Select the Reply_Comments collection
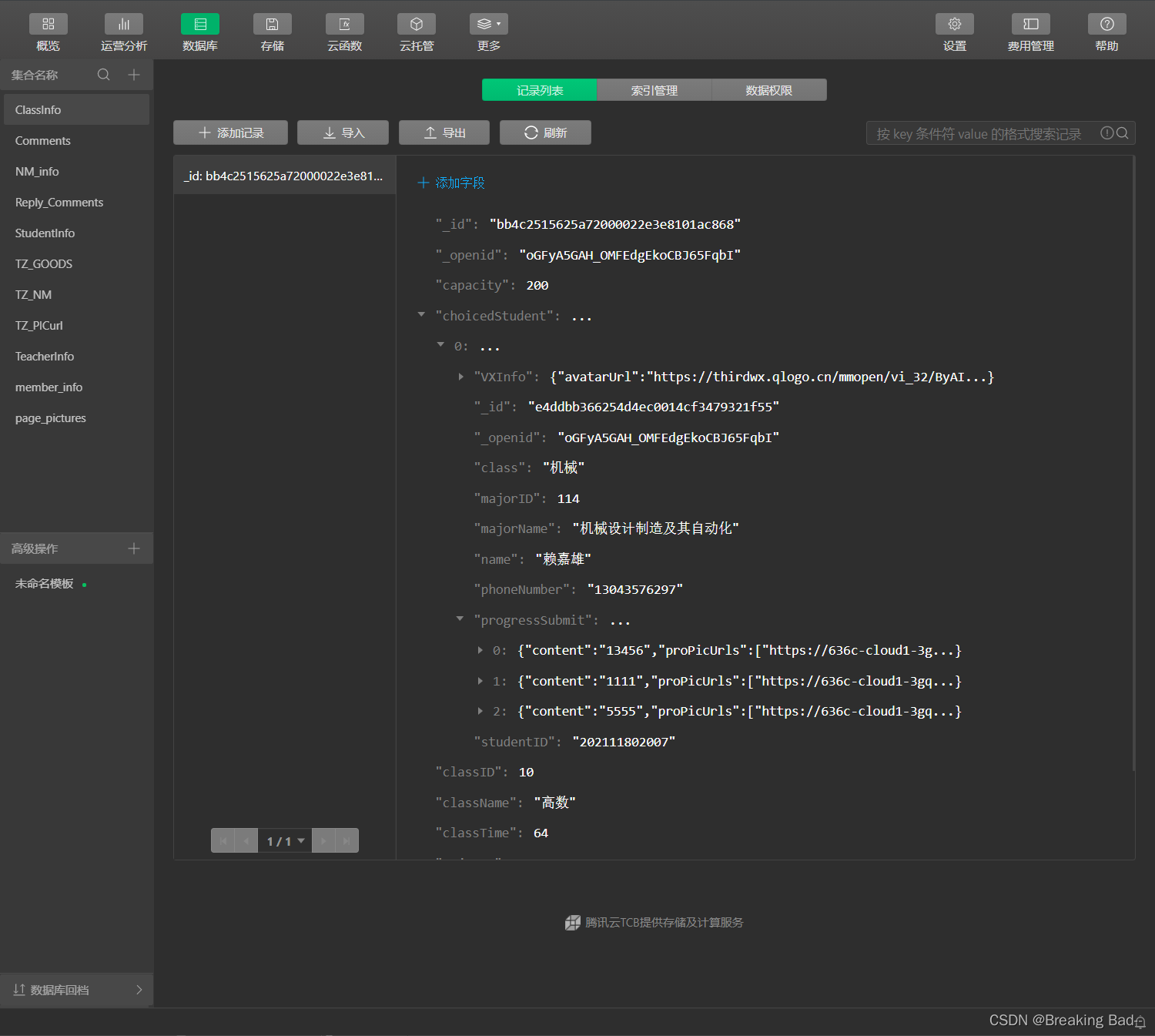Image resolution: width=1155 pixels, height=1036 pixels. point(76,202)
